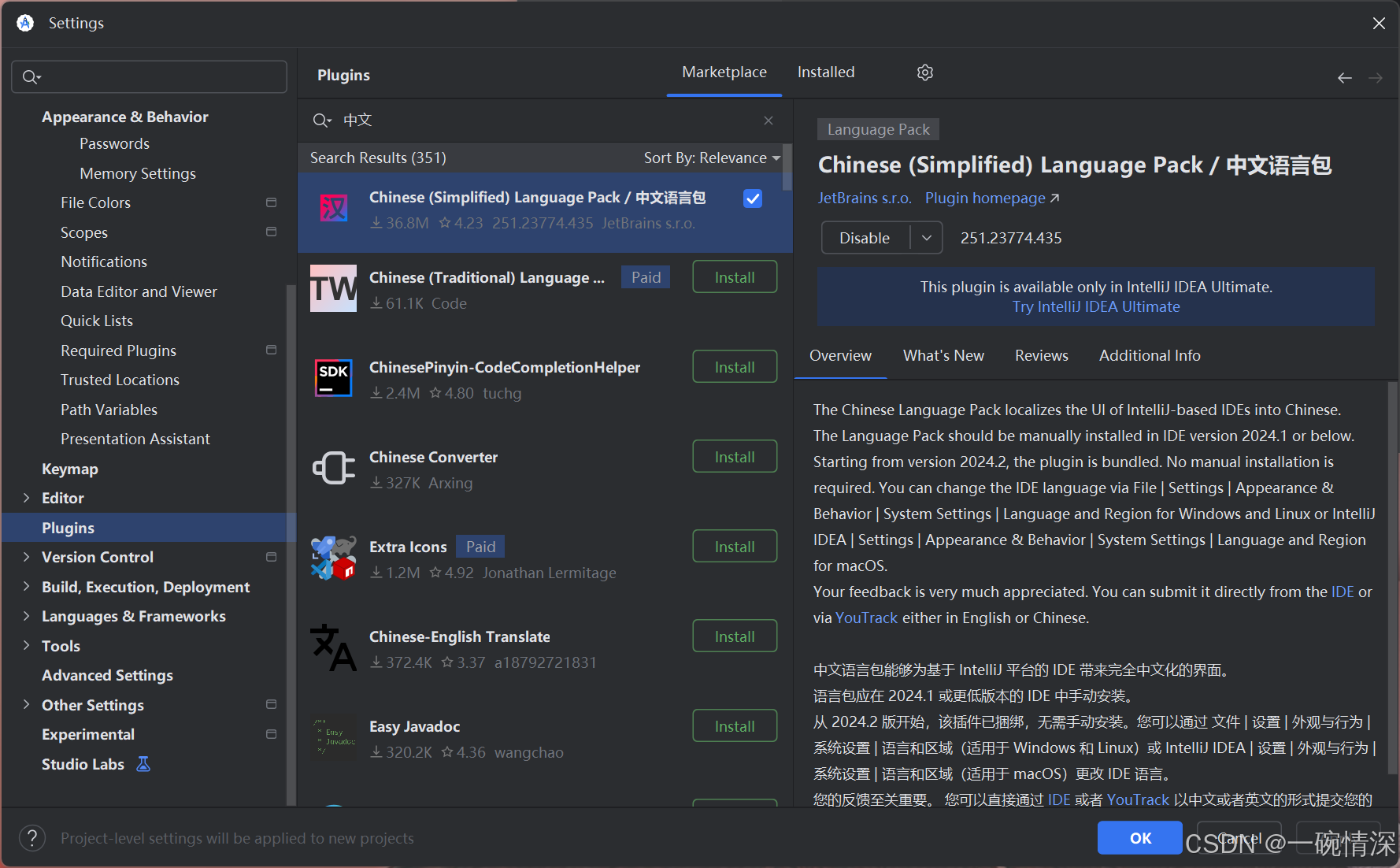Click the plugin search field with 中文
This screenshot has width=1400, height=868.
(545, 121)
